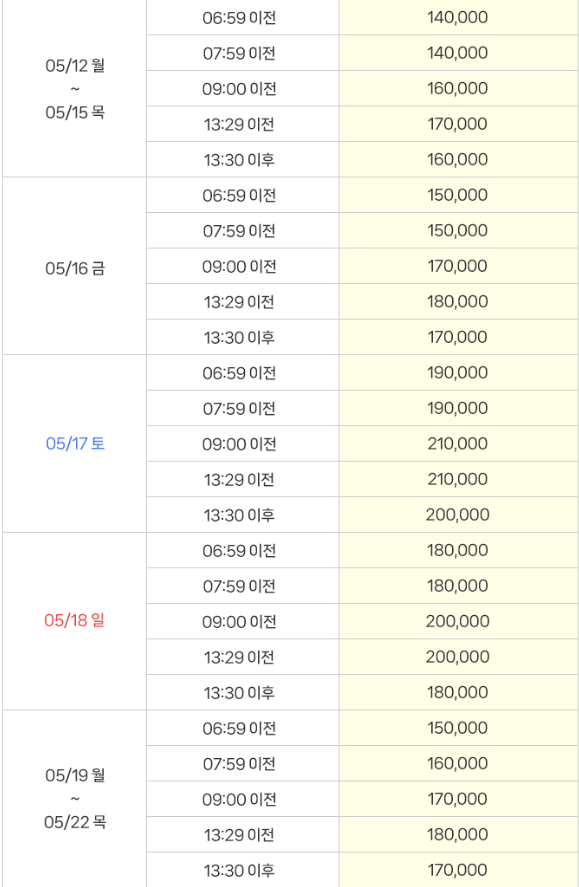Click 170,000 price for 05/12–05/15 13:29 이전

point(457,124)
